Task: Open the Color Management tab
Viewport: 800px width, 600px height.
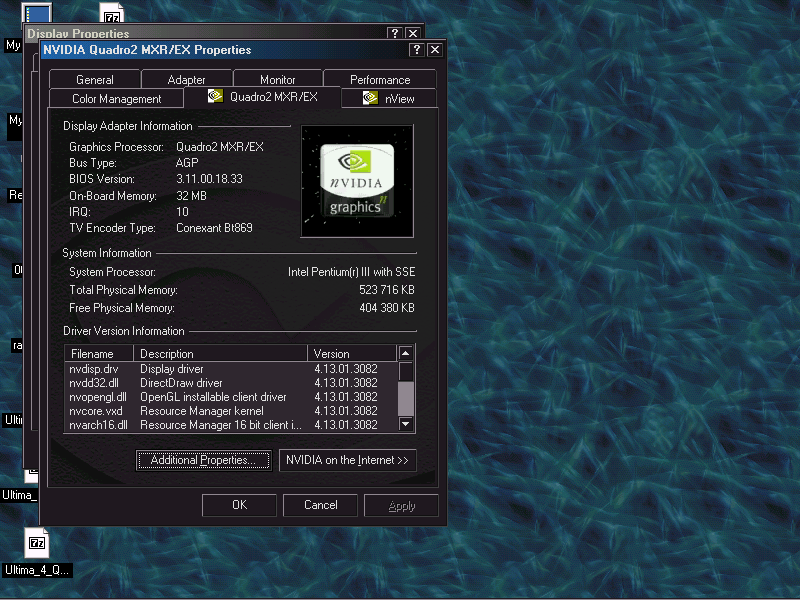Action: [x=116, y=98]
